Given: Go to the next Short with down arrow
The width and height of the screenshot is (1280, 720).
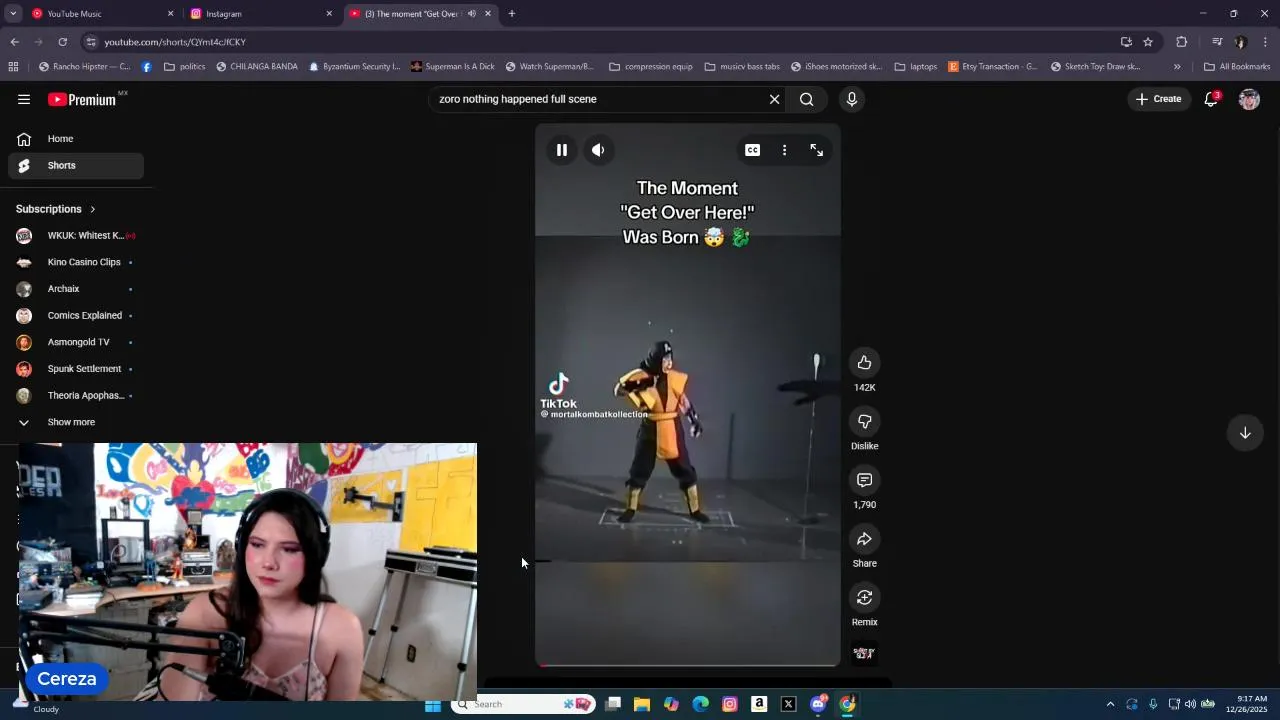Looking at the screenshot, I should tap(1245, 433).
